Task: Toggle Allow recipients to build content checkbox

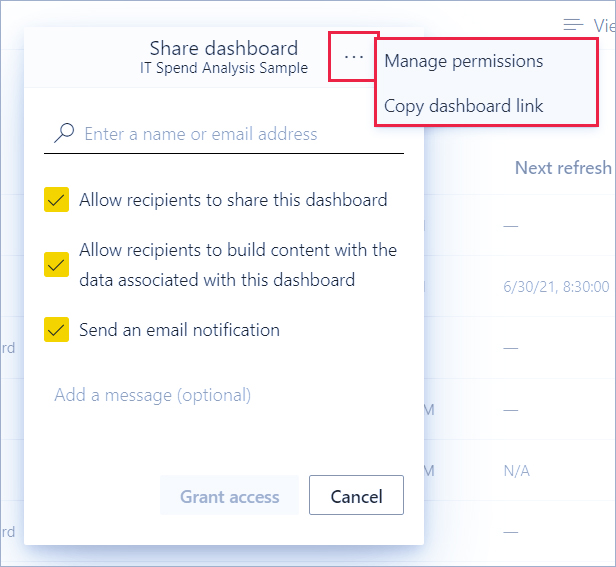Action: (x=57, y=264)
